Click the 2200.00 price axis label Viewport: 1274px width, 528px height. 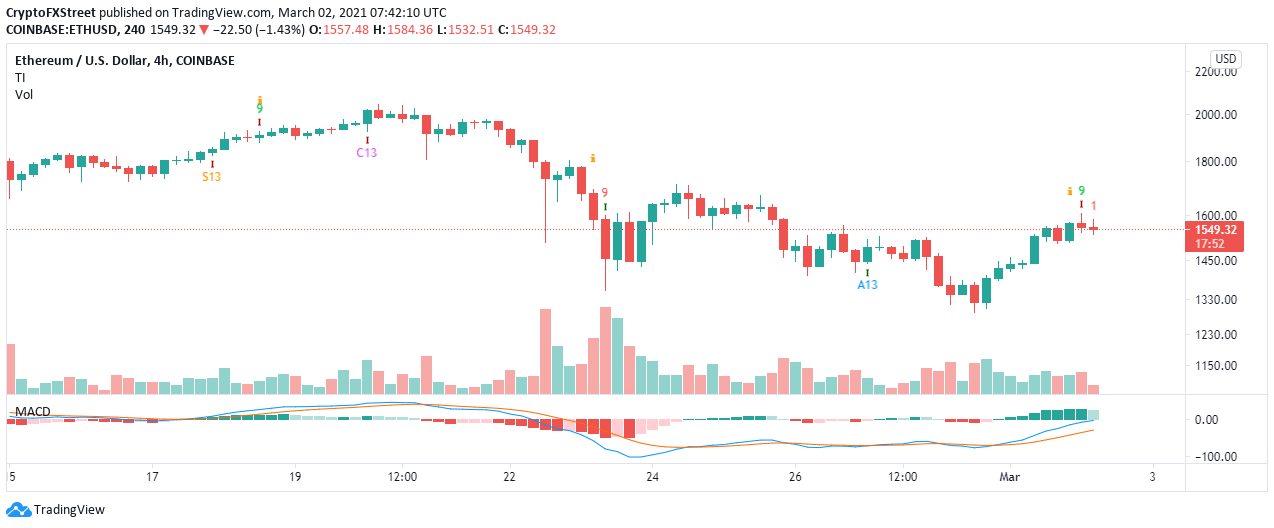coord(1219,72)
